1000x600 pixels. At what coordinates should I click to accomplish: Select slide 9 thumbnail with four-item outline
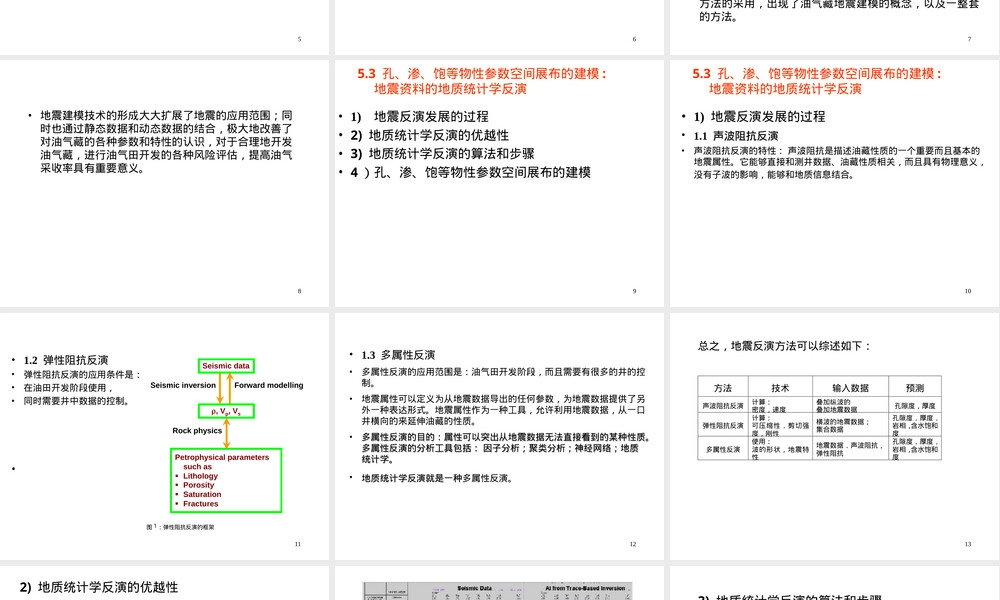point(499,183)
